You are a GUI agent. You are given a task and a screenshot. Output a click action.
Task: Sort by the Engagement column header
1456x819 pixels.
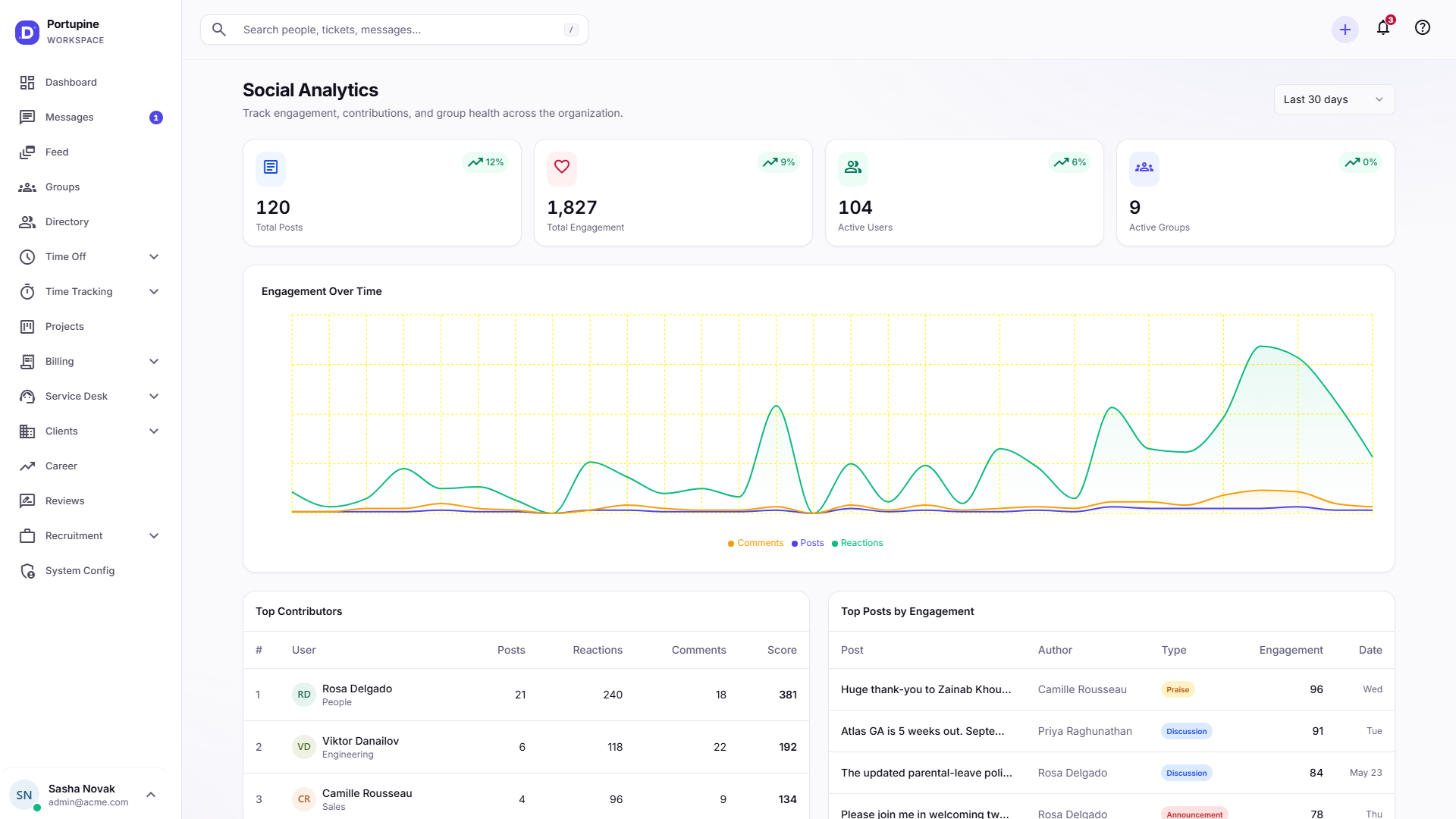pyautogui.click(x=1291, y=650)
